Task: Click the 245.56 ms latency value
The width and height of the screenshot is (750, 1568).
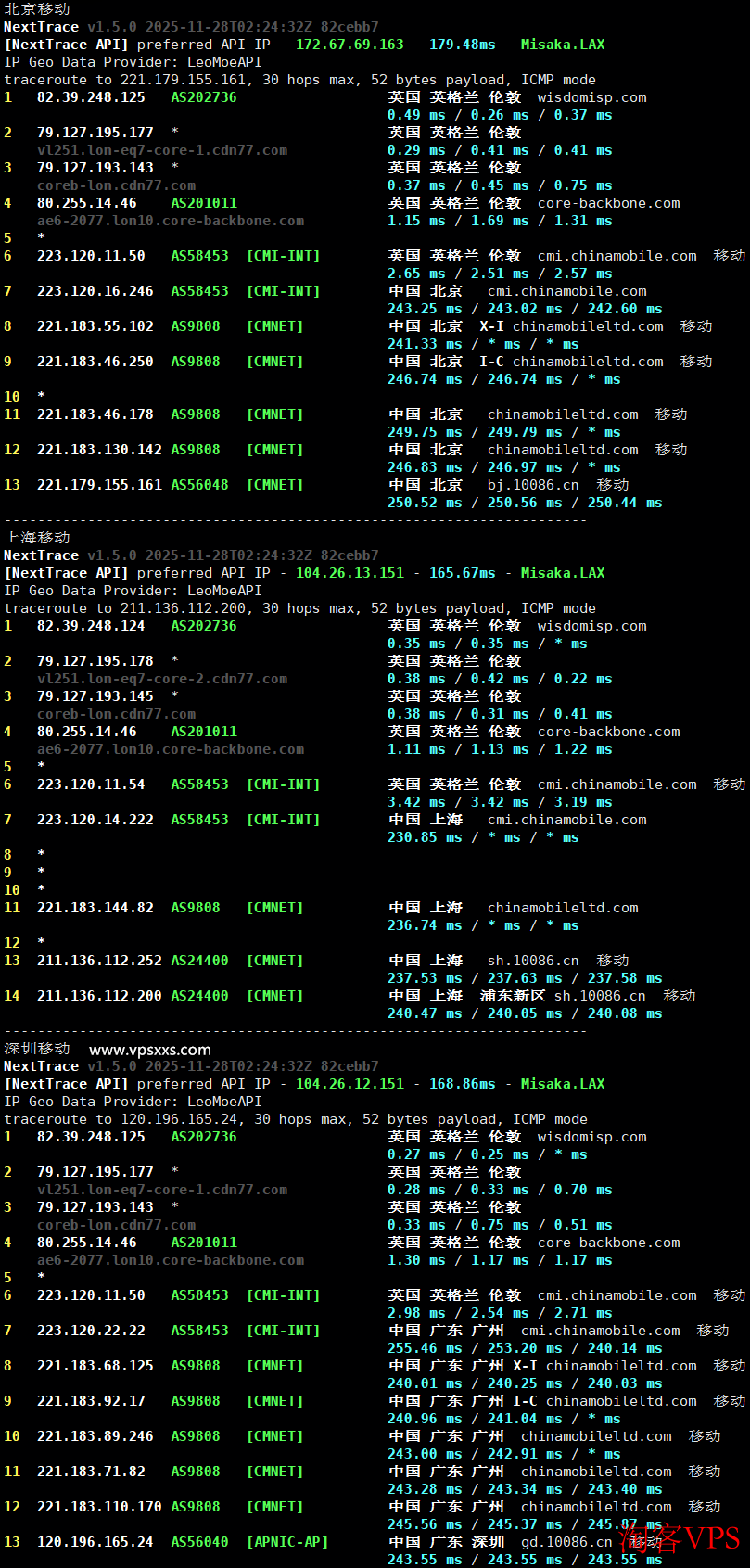Action: tap(425, 1524)
